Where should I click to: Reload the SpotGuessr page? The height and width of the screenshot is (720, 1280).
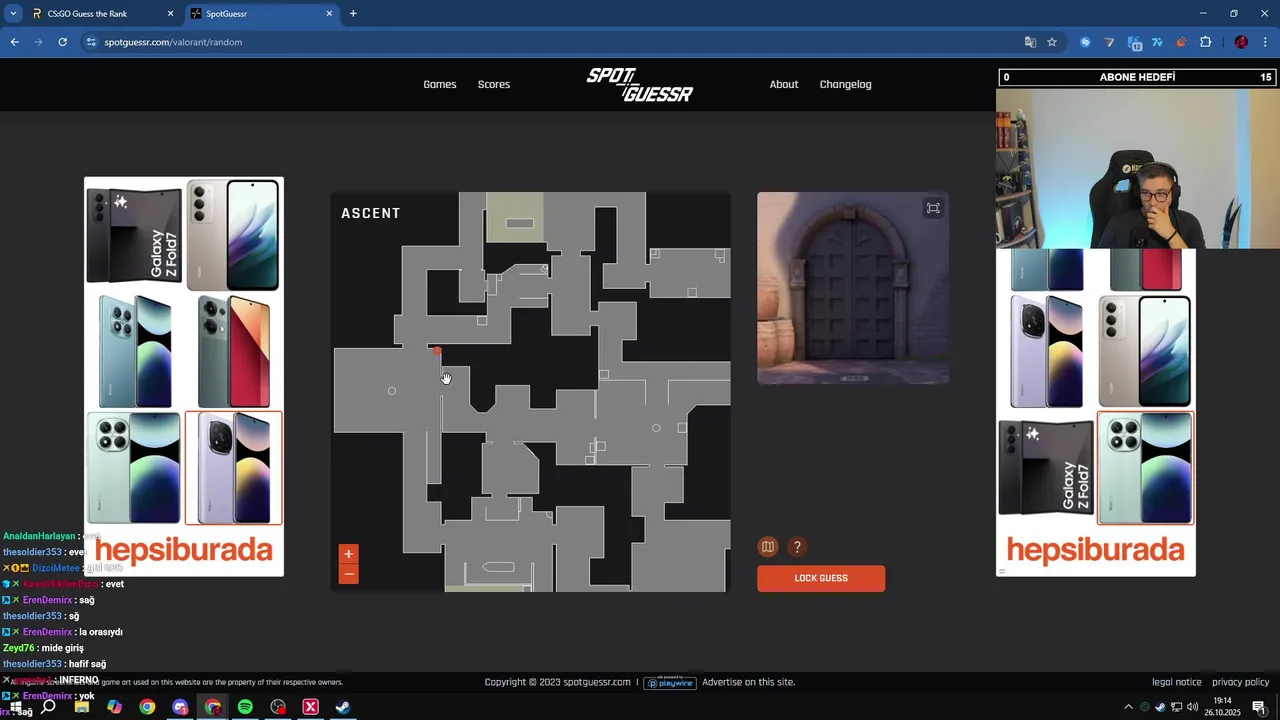pyautogui.click(x=62, y=42)
